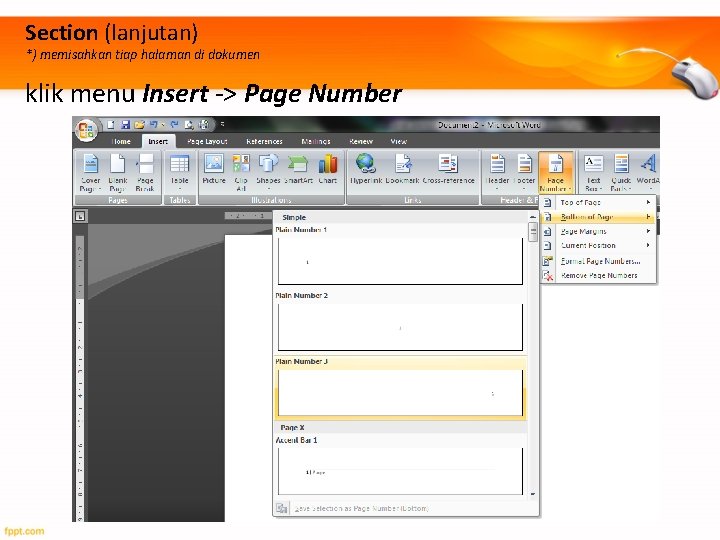Switch to the Home tab
Screen dimensions: 720x540
pos(121,141)
